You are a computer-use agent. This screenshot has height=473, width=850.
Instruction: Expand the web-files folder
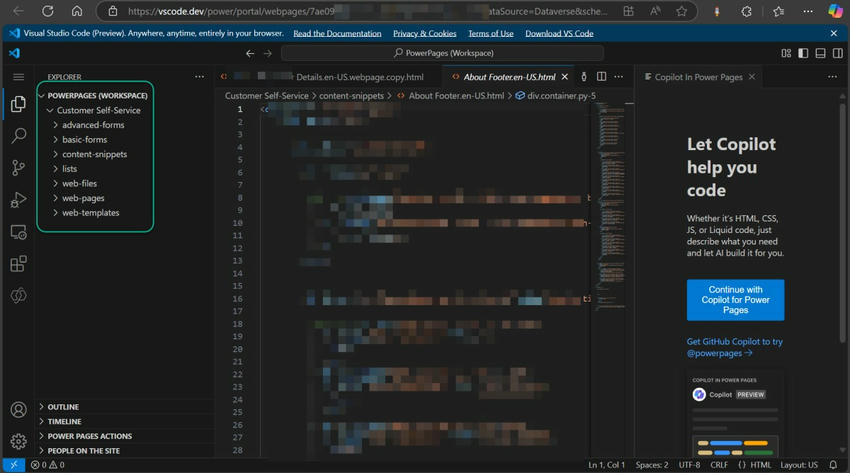[x=79, y=183]
